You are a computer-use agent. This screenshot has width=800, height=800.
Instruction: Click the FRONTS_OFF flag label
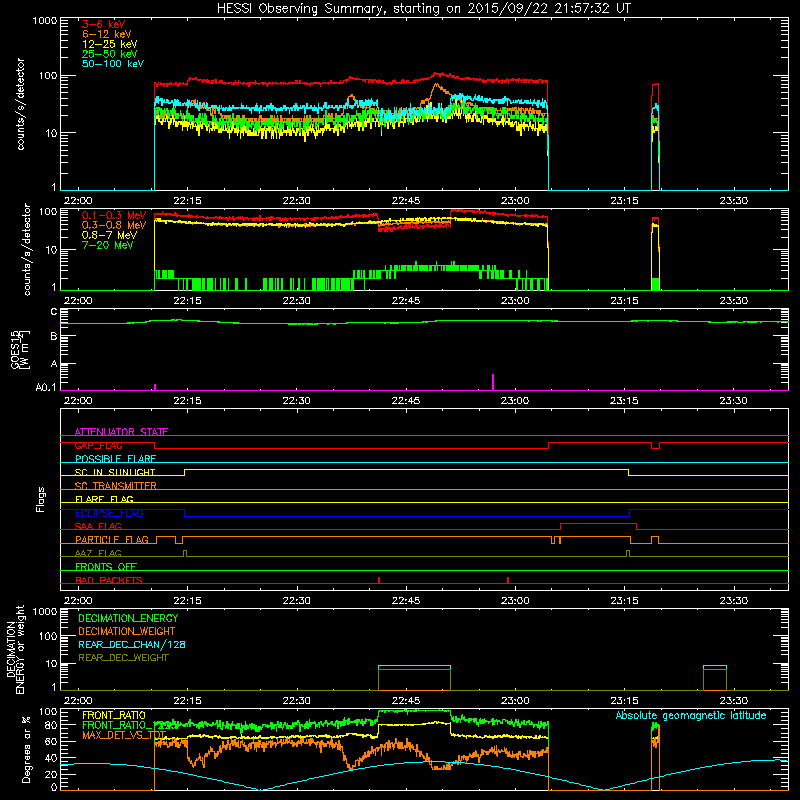point(106,566)
